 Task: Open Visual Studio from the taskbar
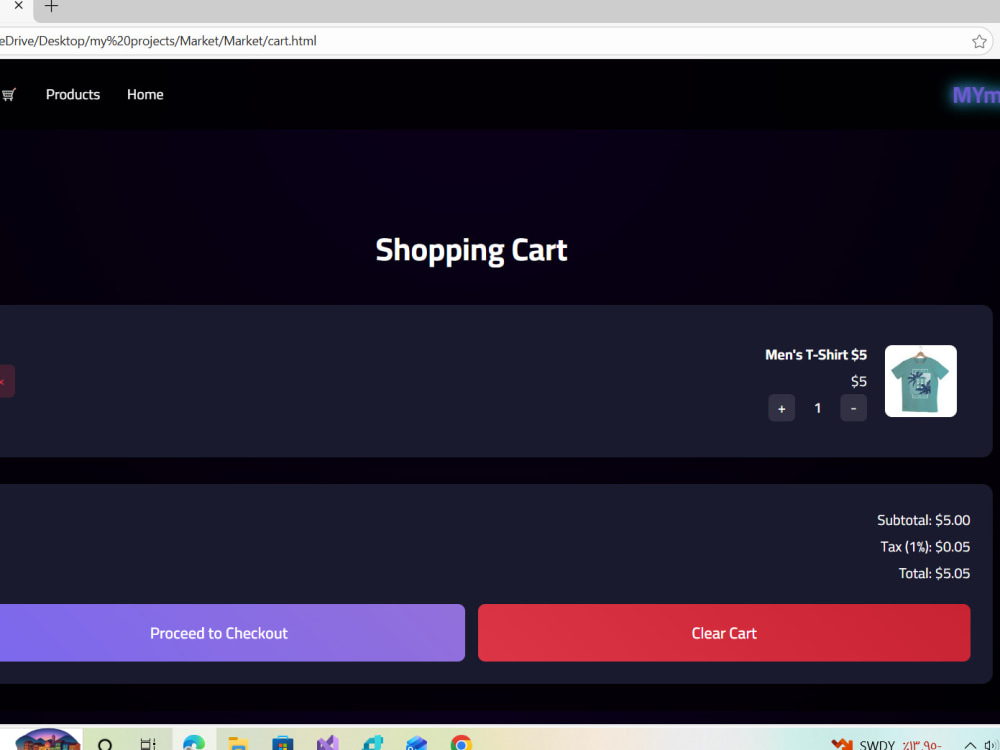[327, 743]
